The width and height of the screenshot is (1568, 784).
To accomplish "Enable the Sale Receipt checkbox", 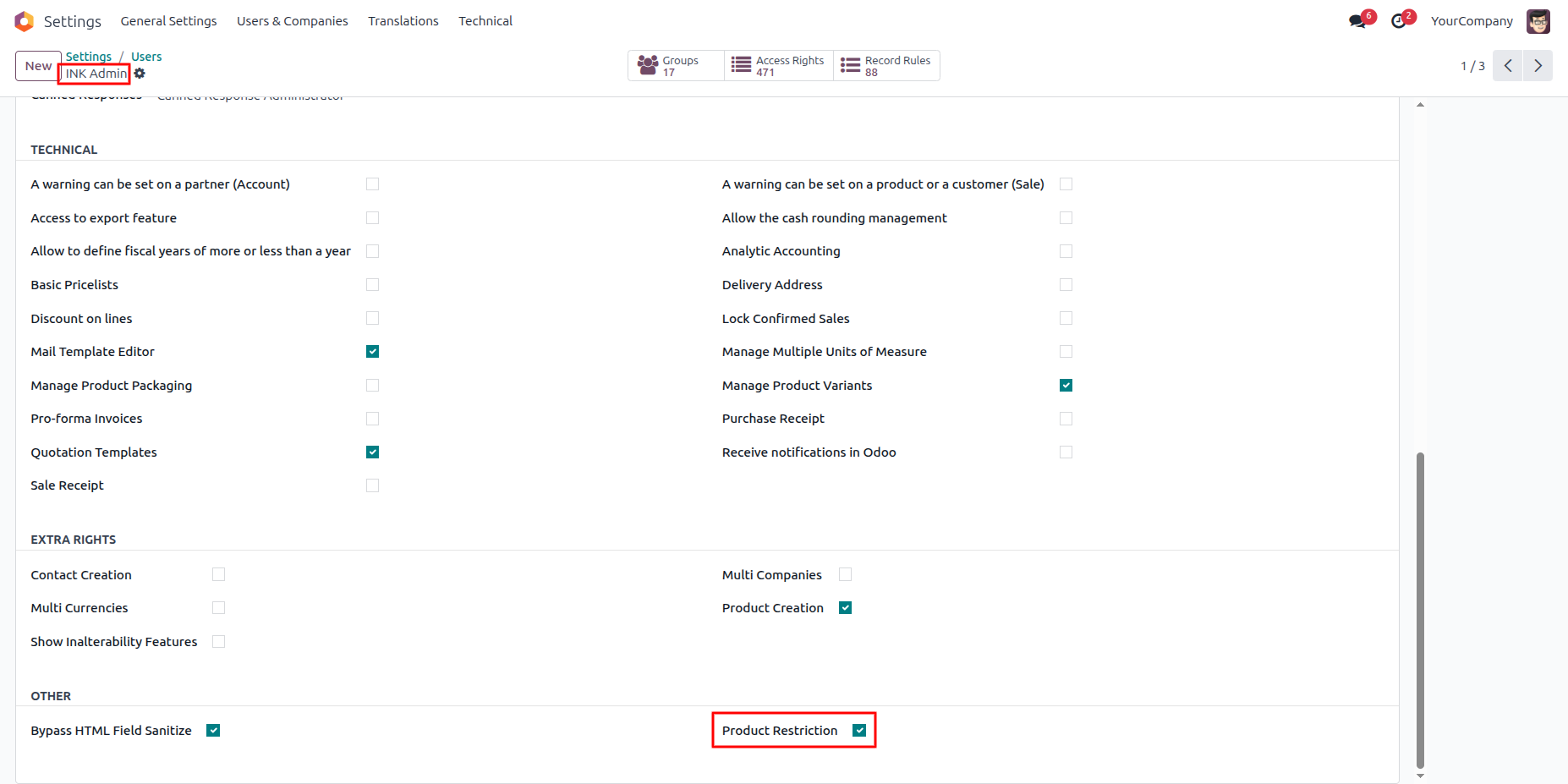I will coord(372,485).
